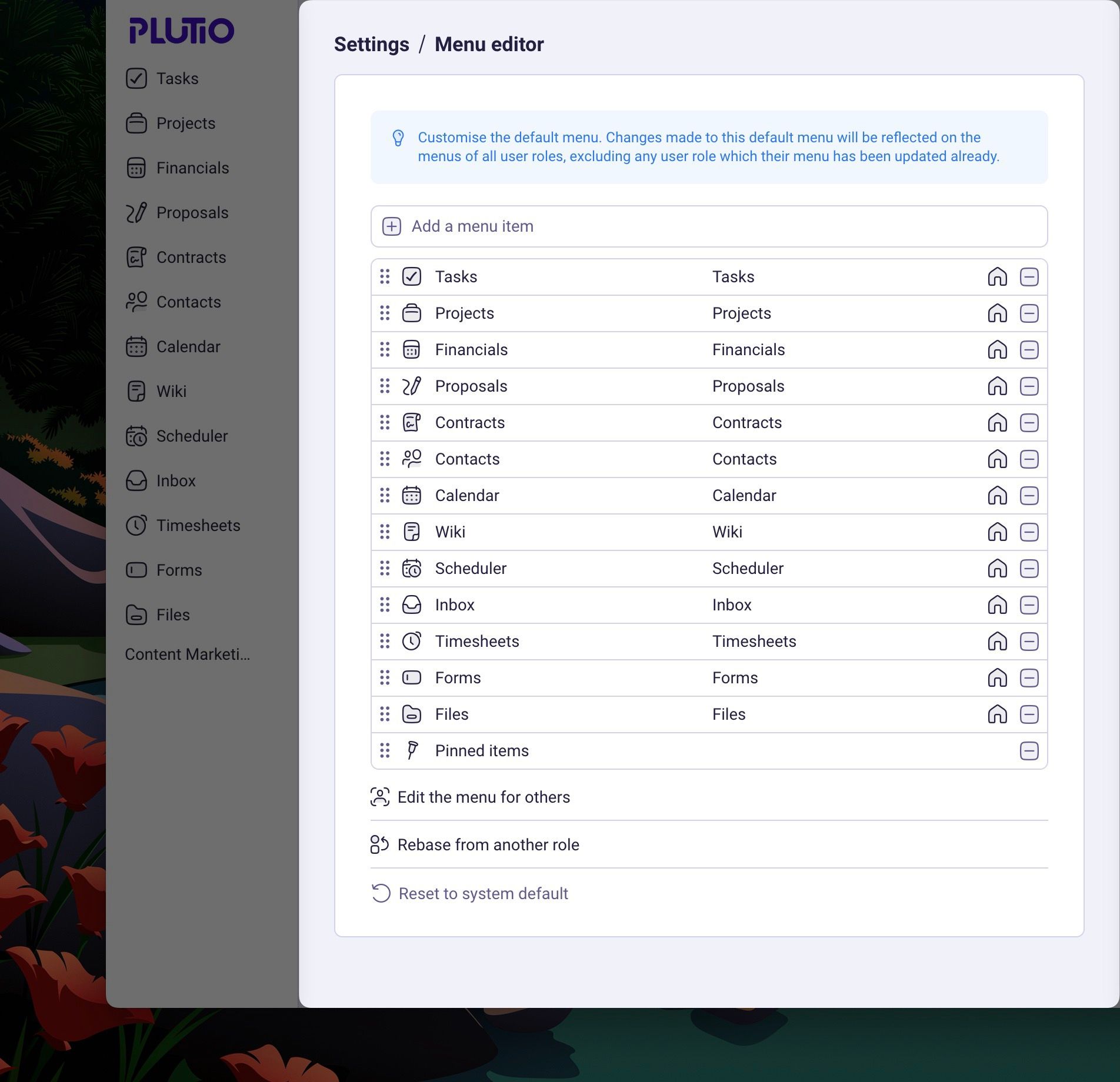Open the Scheduler clock-calendar icon

[137, 436]
